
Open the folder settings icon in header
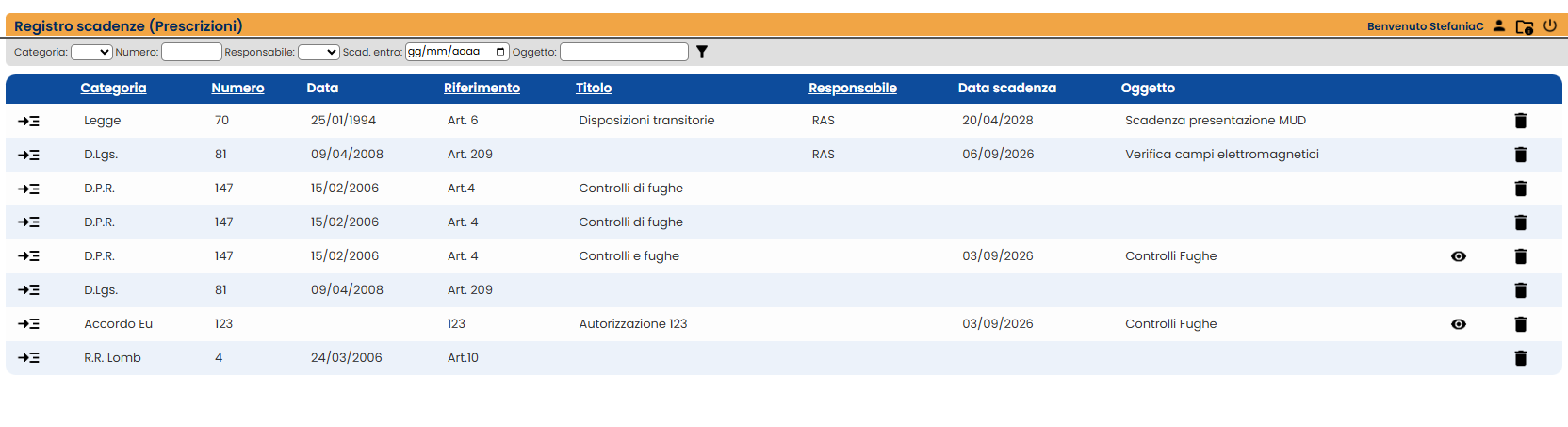(x=1525, y=26)
